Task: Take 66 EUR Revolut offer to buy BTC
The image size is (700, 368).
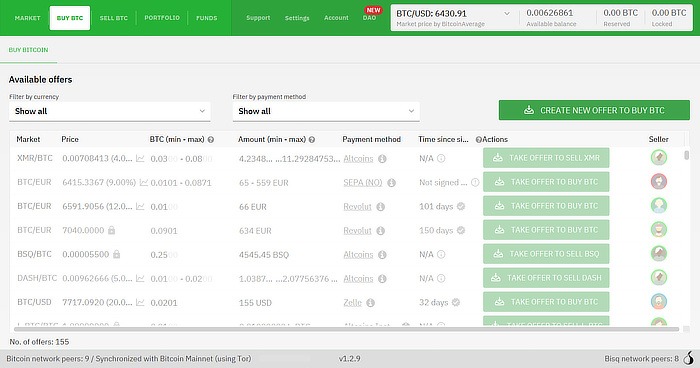Action: [546, 206]
